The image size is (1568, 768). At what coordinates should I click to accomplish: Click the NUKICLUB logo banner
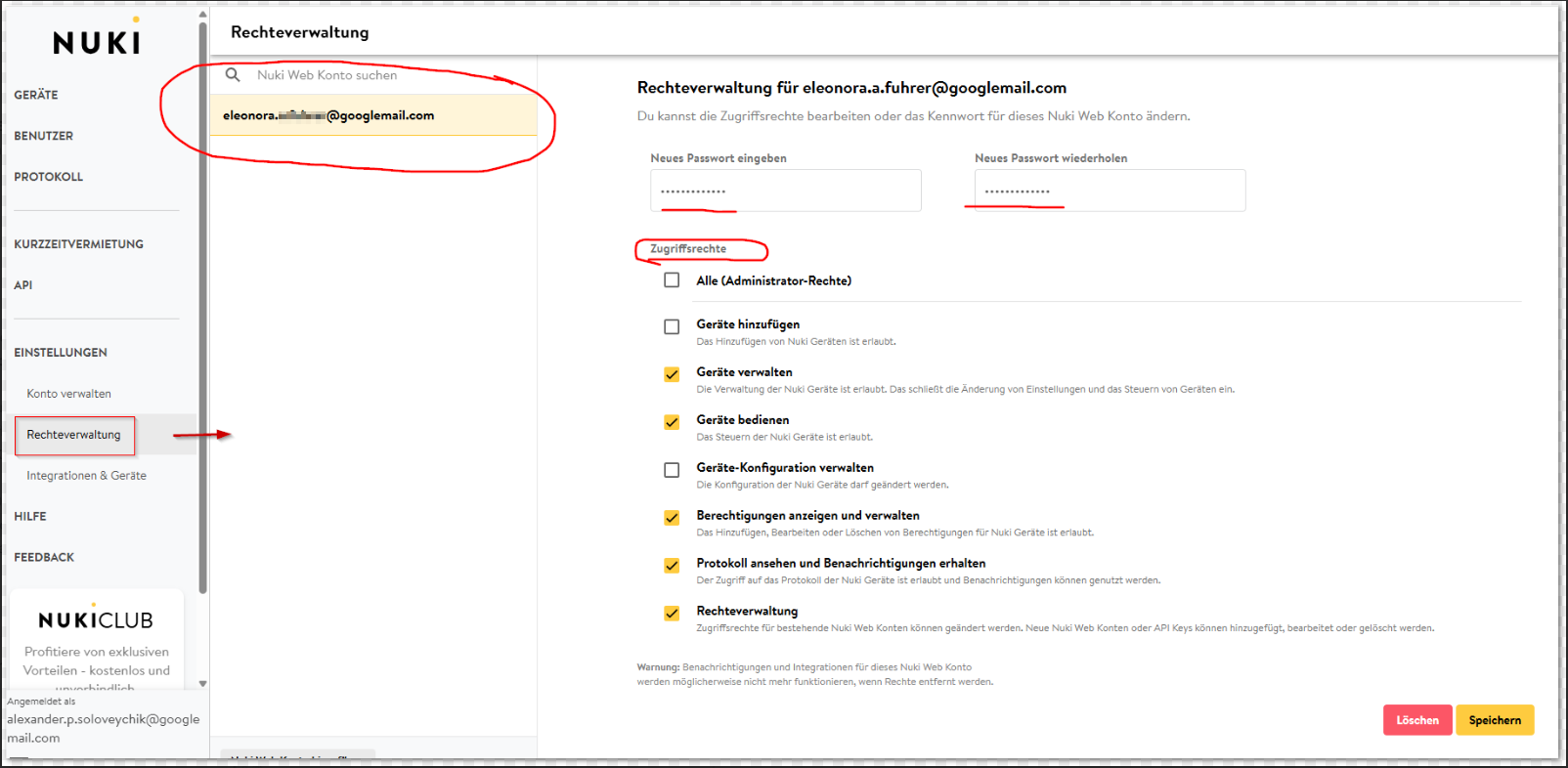tap(96, 619)
